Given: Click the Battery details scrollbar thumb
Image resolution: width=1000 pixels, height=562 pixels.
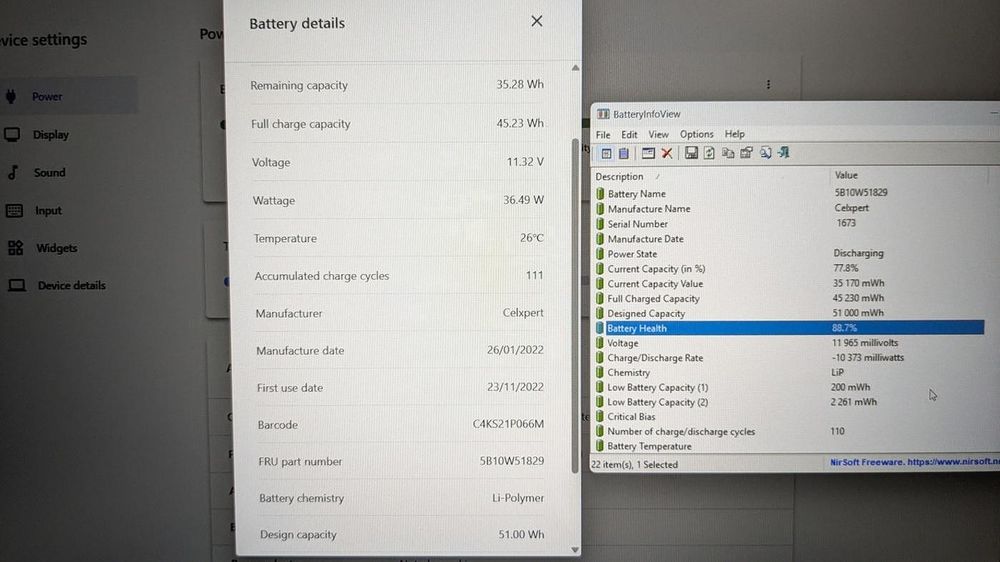Looking at the screenshot, I should click(575, 306).
